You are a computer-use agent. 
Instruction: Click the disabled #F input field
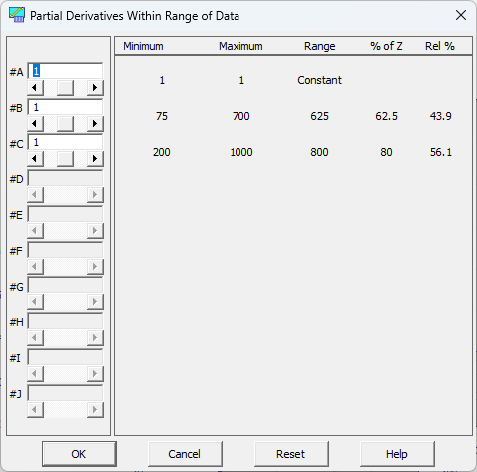tap(65, 250)
